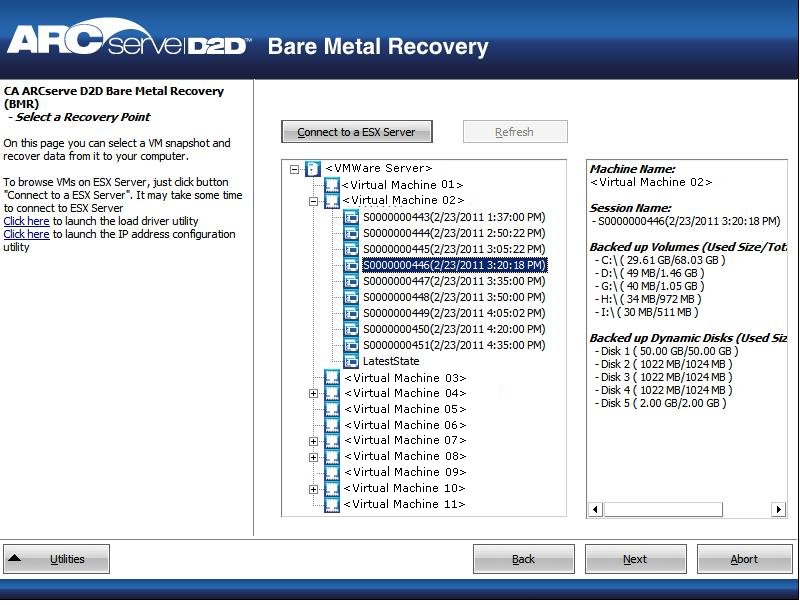
Task: Select Virtual Machine 06 label
Action: [405, 425]
